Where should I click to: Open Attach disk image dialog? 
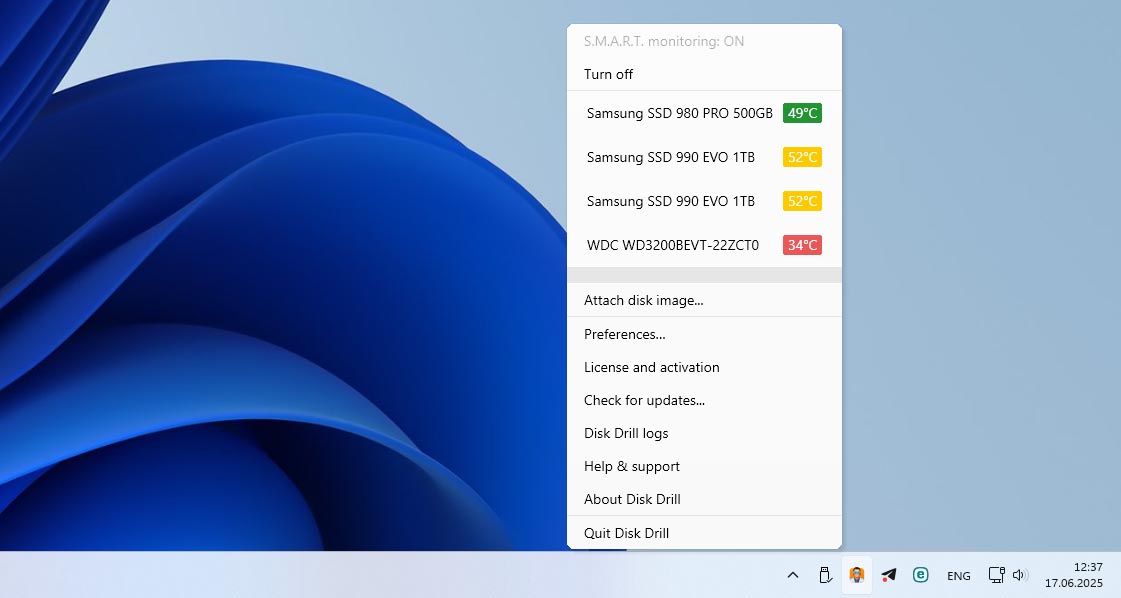[x=643, y=300]
